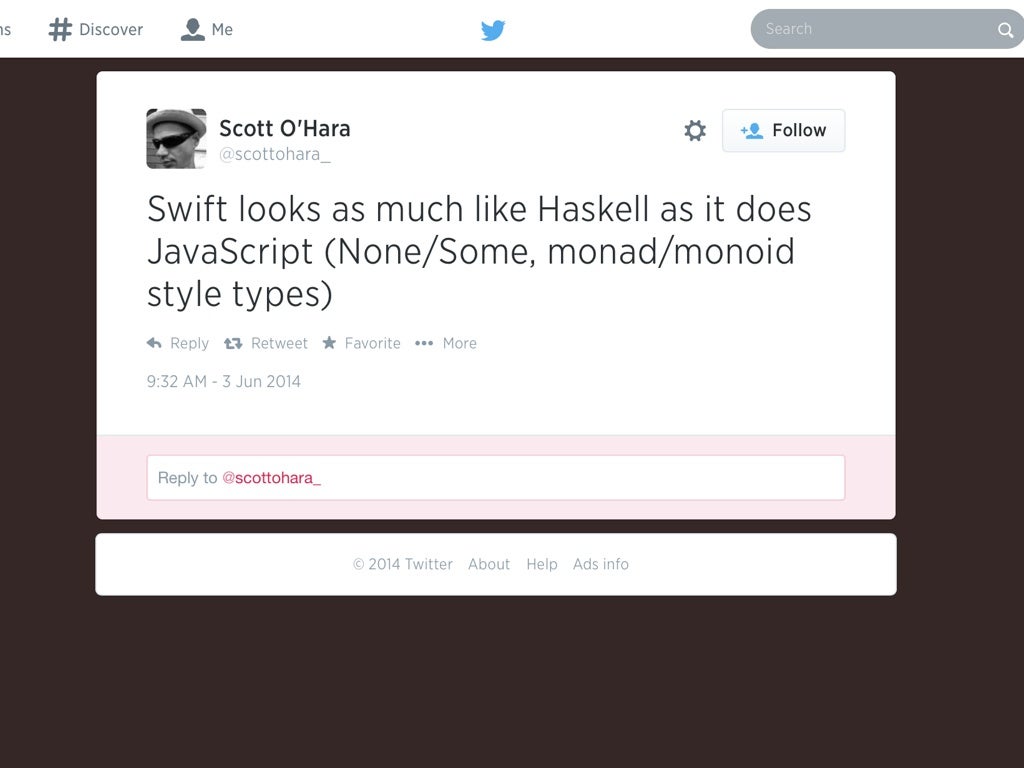
Task: Follow Scott O'Hara
Action: tap(783, 131)
